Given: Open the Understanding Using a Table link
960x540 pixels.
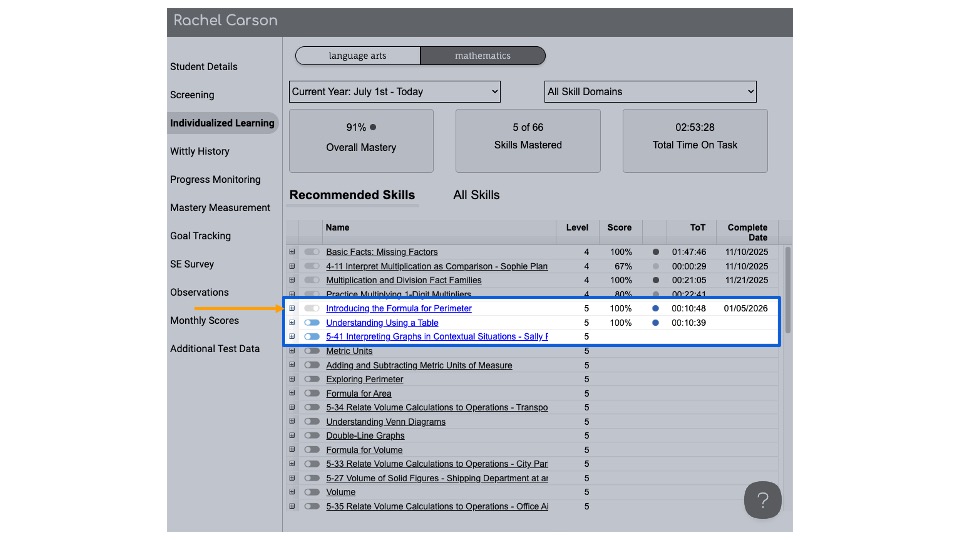Looking at the screenshot, I should [x=382, y=323].
